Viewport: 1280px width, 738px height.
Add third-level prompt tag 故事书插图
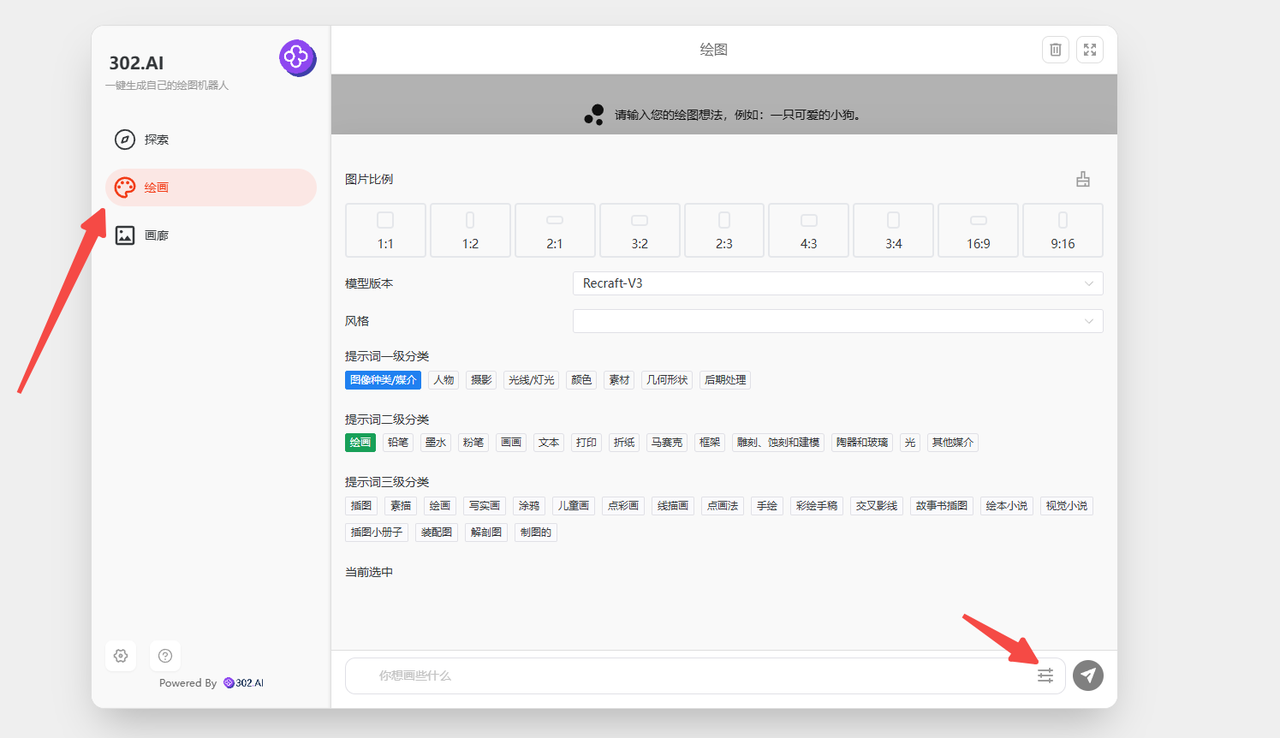click(x=942, y=506)
